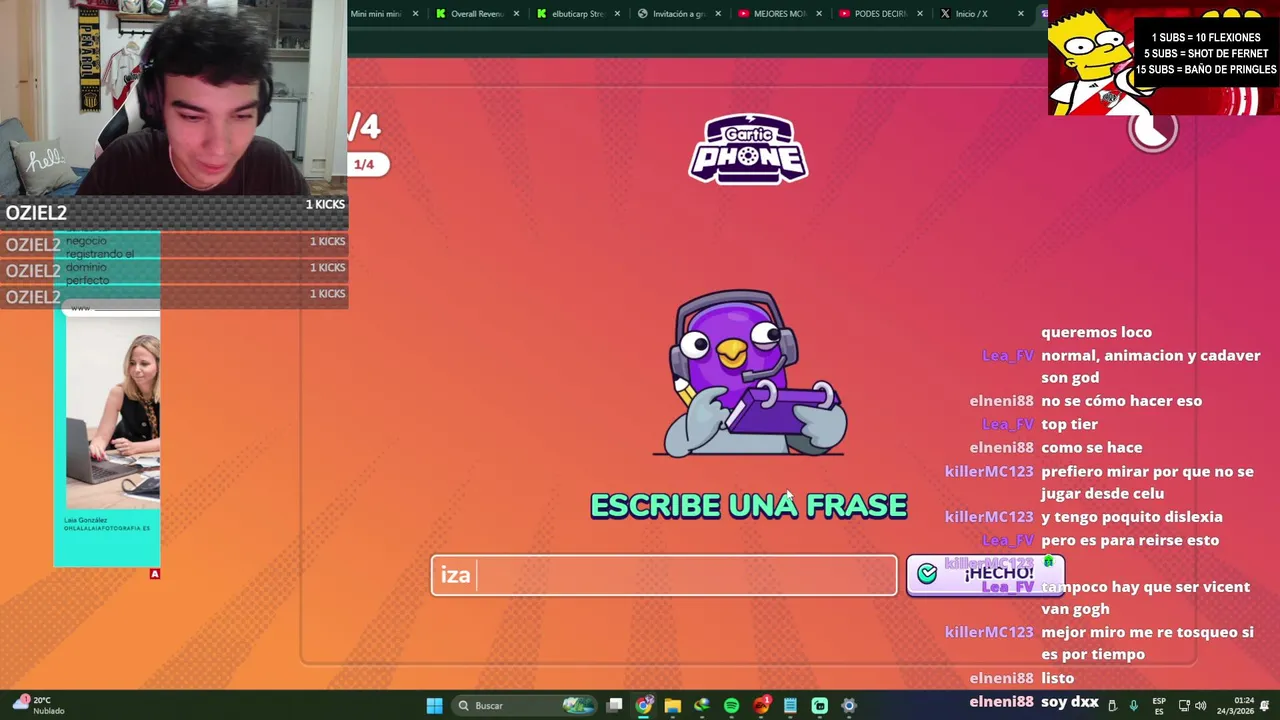
Task: Close the 'Overall Revenu' tab
Action: (517, 14)
